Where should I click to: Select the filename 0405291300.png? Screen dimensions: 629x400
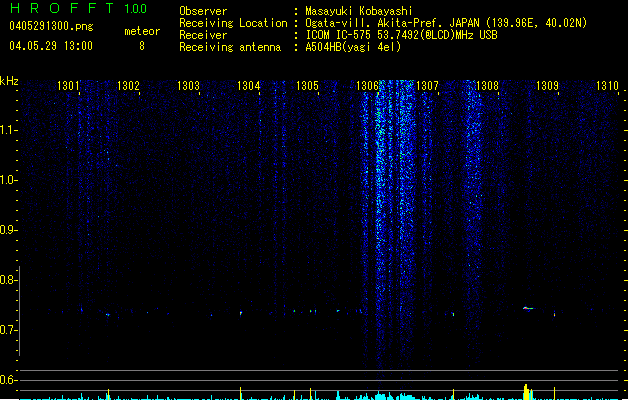tap(51, 26)
